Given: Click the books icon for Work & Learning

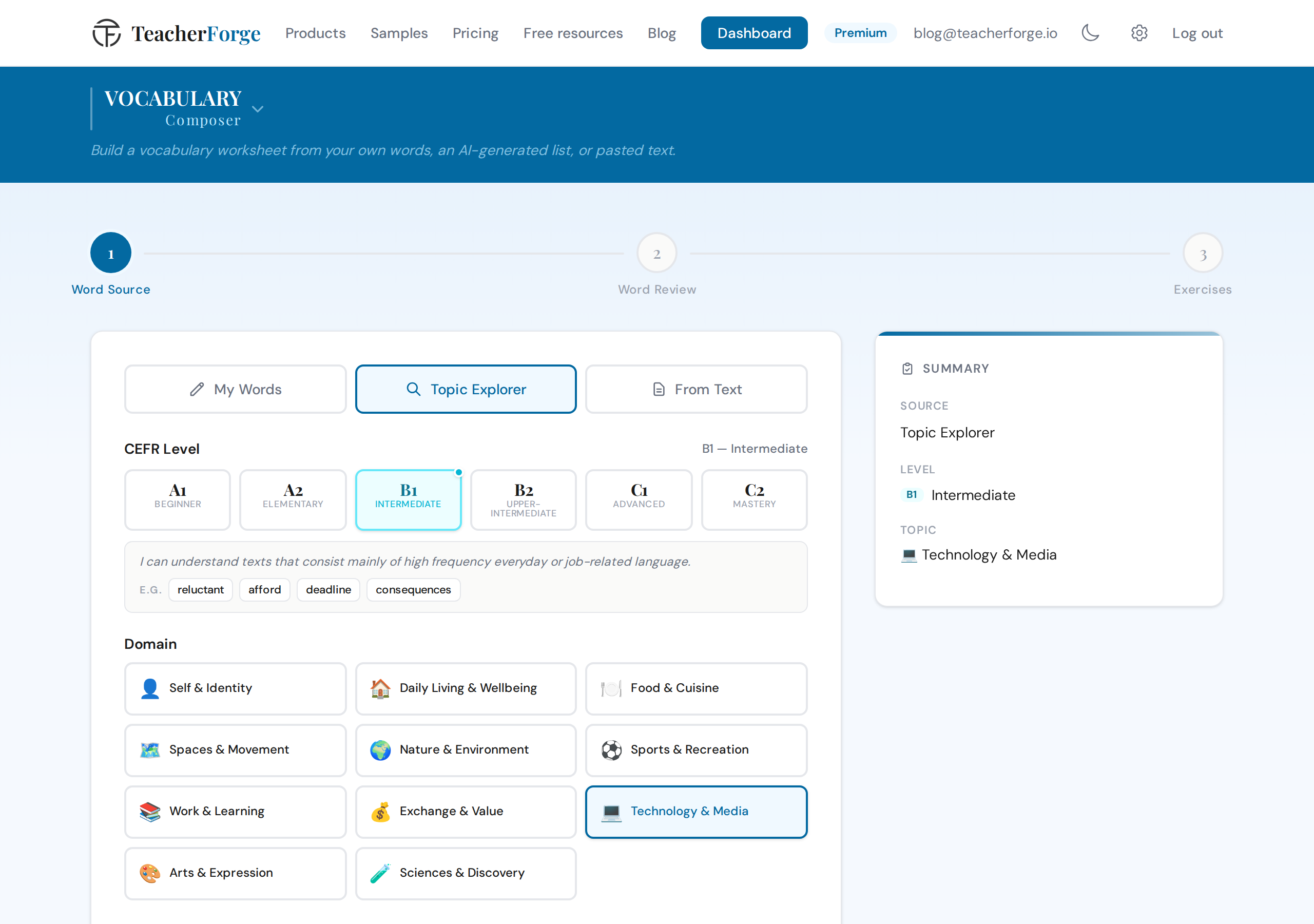Looking at the screenshot, I should 150,812.
